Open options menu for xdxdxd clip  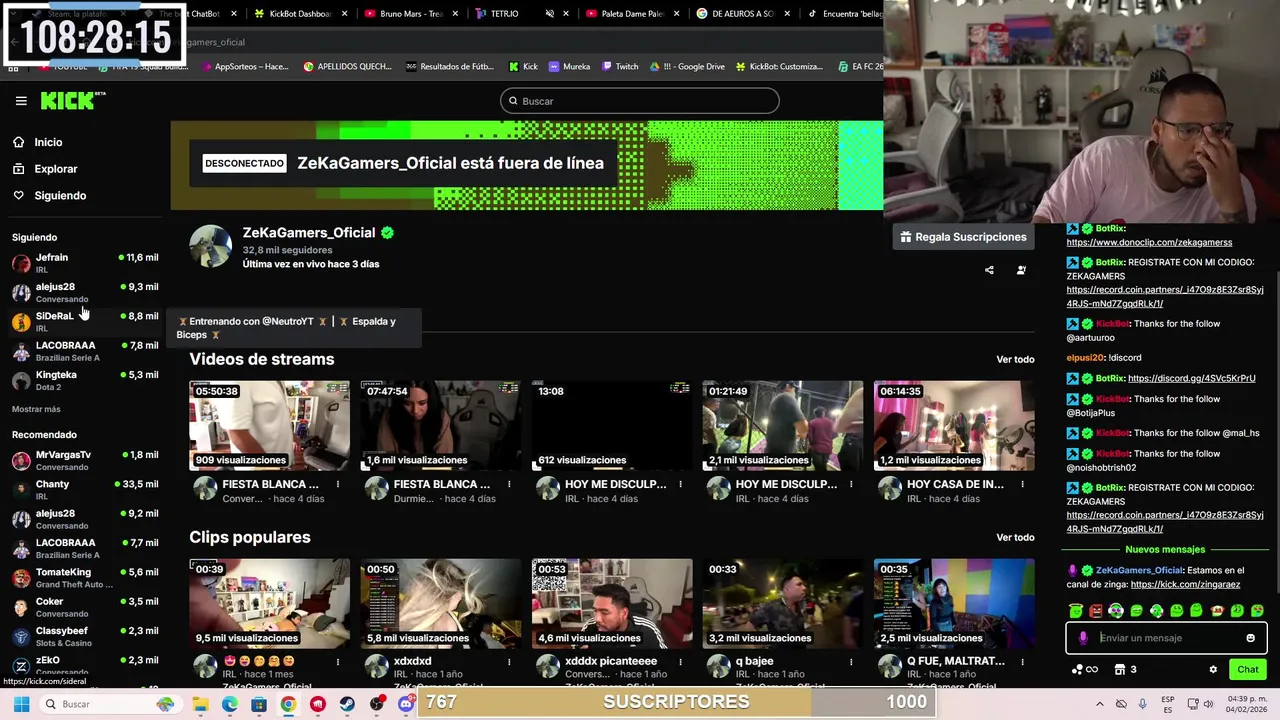point(509,661)
